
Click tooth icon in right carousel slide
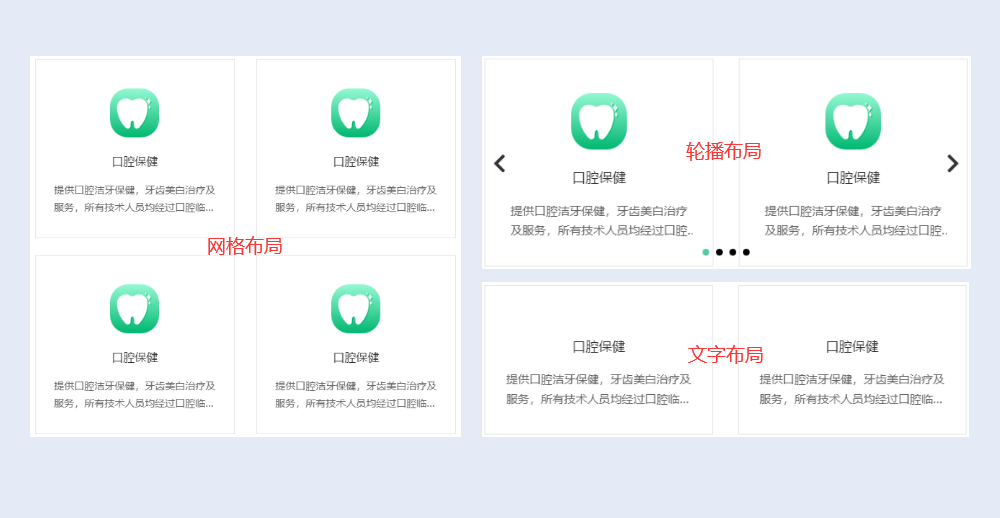click(853, 122)
